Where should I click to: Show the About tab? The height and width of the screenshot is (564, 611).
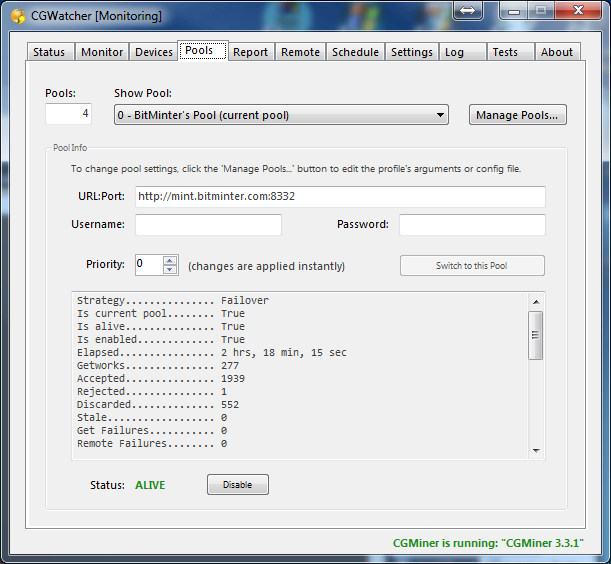557,52
